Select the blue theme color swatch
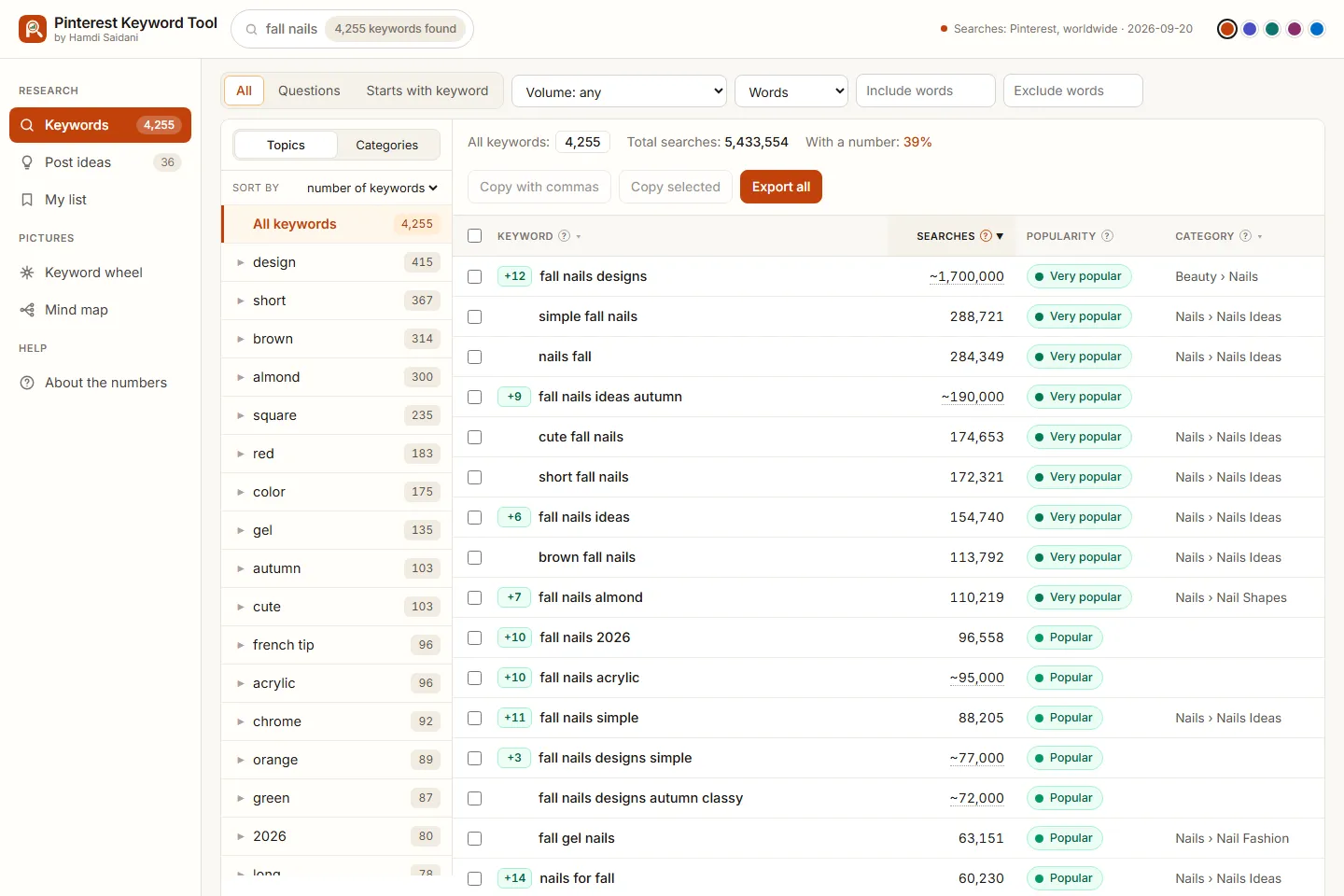The image size is (1344, 896). click(1317, 29)
